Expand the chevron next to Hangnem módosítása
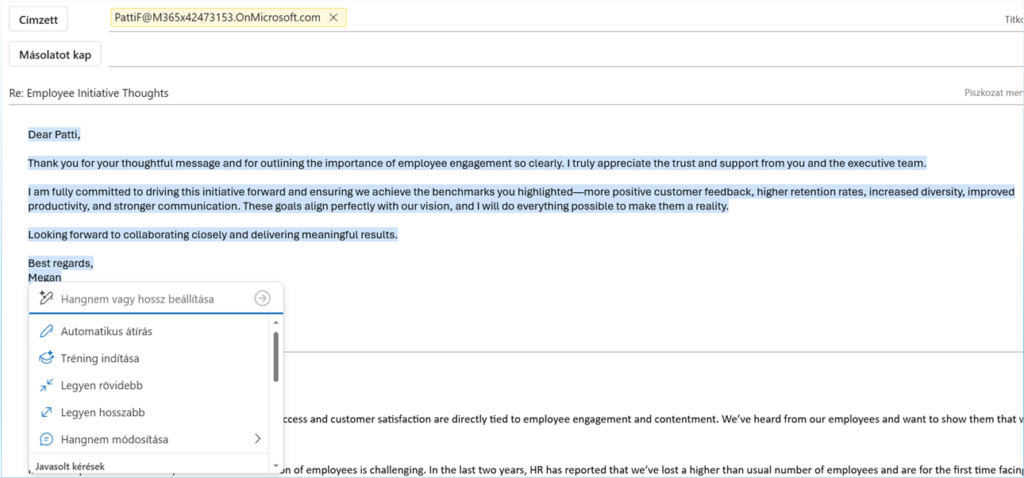Image resolution: width=1024 pixels, height=478 pixels. pos(257,439)
